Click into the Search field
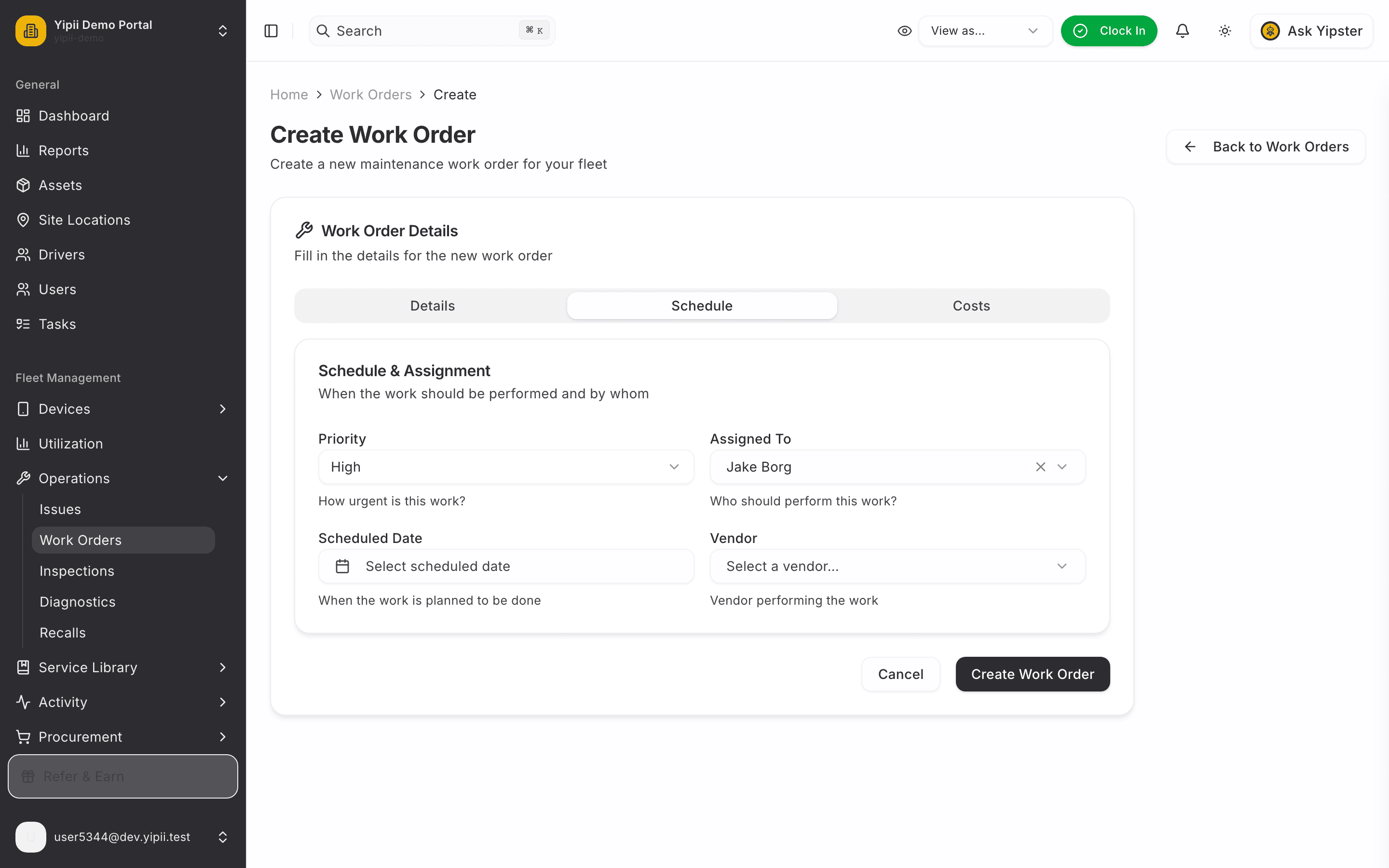This screenshot has height=868, width=1389. tap(432, 31)
